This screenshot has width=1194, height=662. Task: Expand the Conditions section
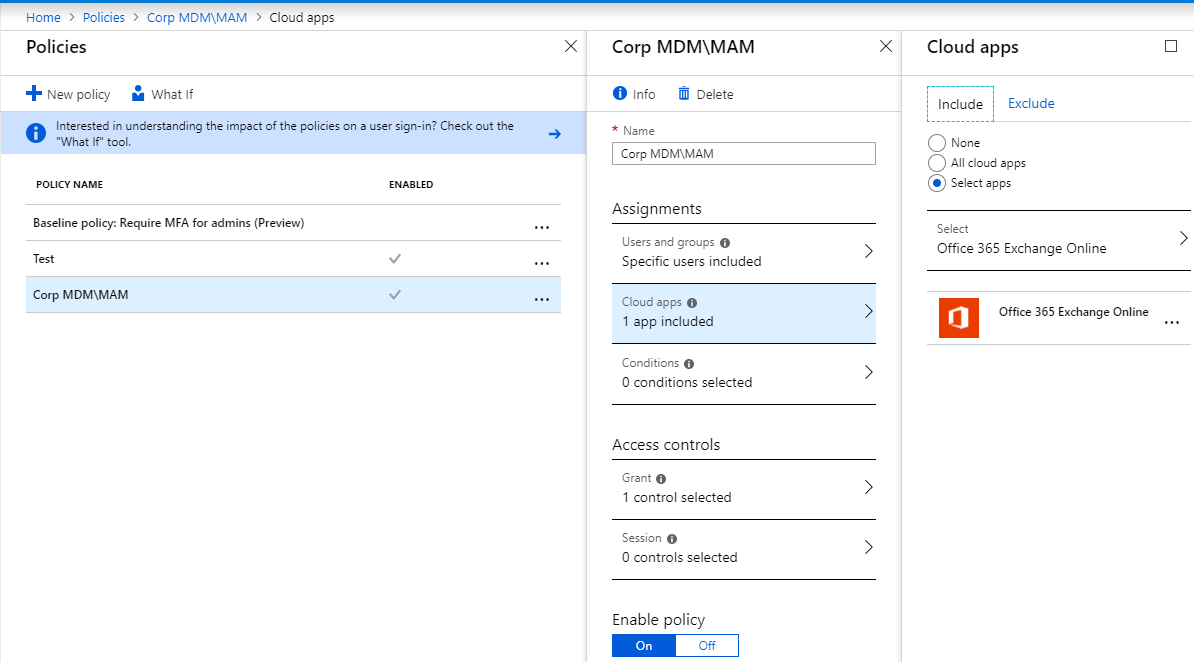(x=743, y=373)
